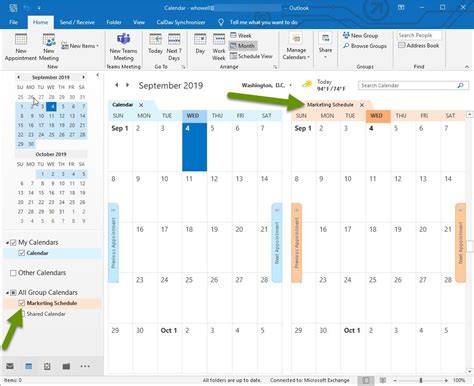Open more navigation options ellipsis
The image size is (474, 386).
(x=85, y=366)
